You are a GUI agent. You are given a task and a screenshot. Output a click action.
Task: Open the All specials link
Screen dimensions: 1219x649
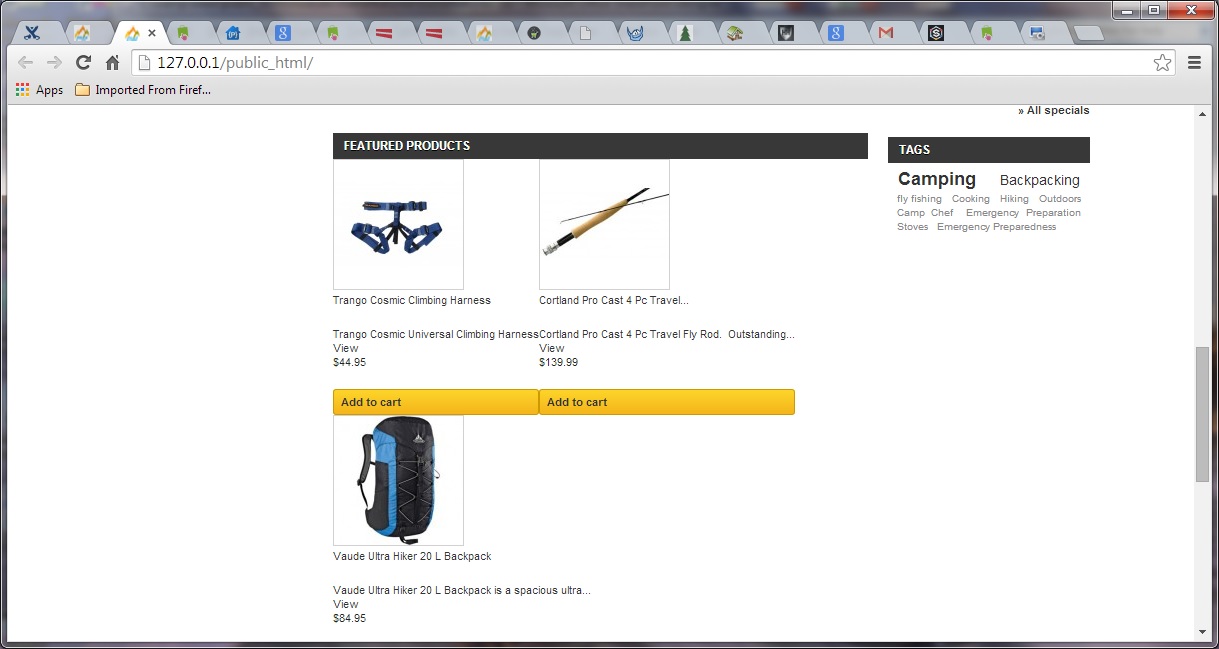tap(1053, 110)
